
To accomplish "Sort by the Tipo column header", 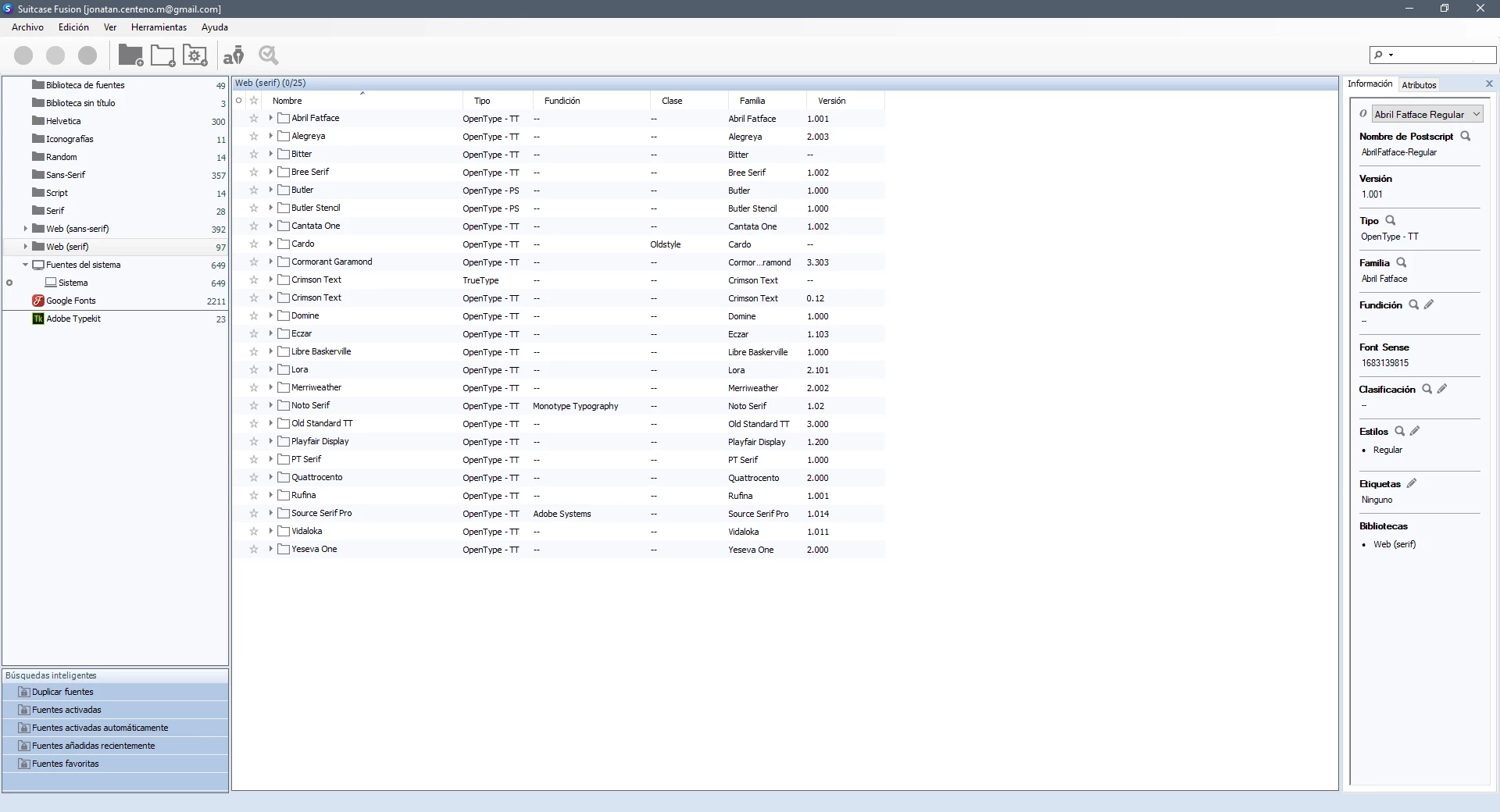I will click(x=498, y=101).
